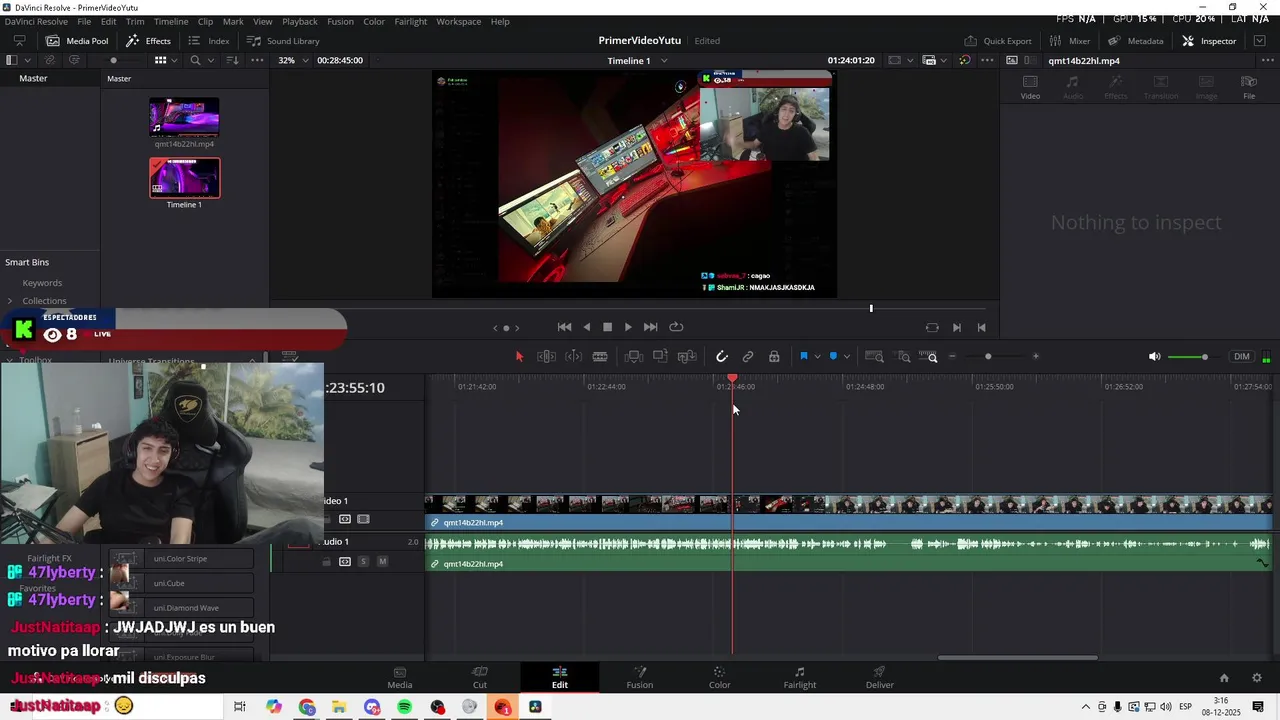Toggle Position Lock padlock icon

[x=774, y=357]
